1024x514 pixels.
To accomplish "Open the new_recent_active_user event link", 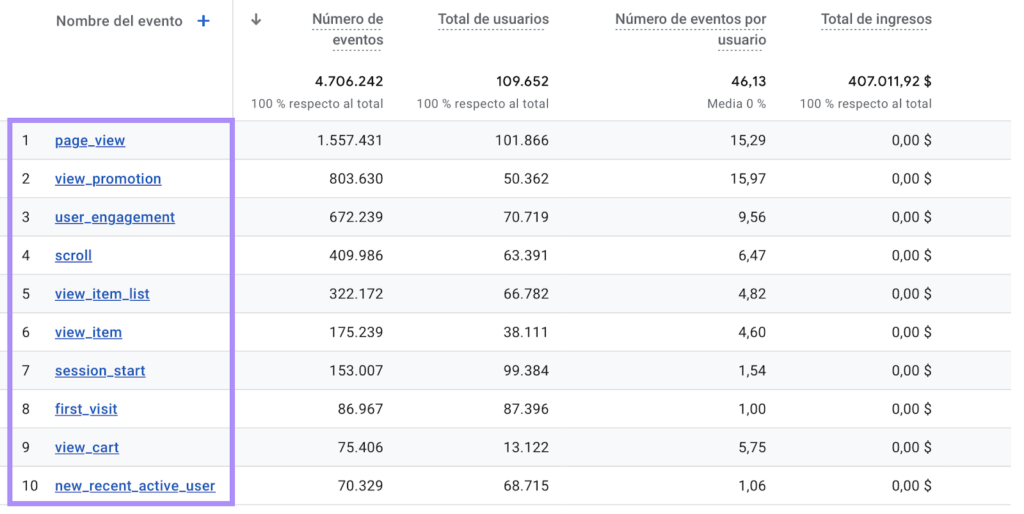I will pos(135,486).
